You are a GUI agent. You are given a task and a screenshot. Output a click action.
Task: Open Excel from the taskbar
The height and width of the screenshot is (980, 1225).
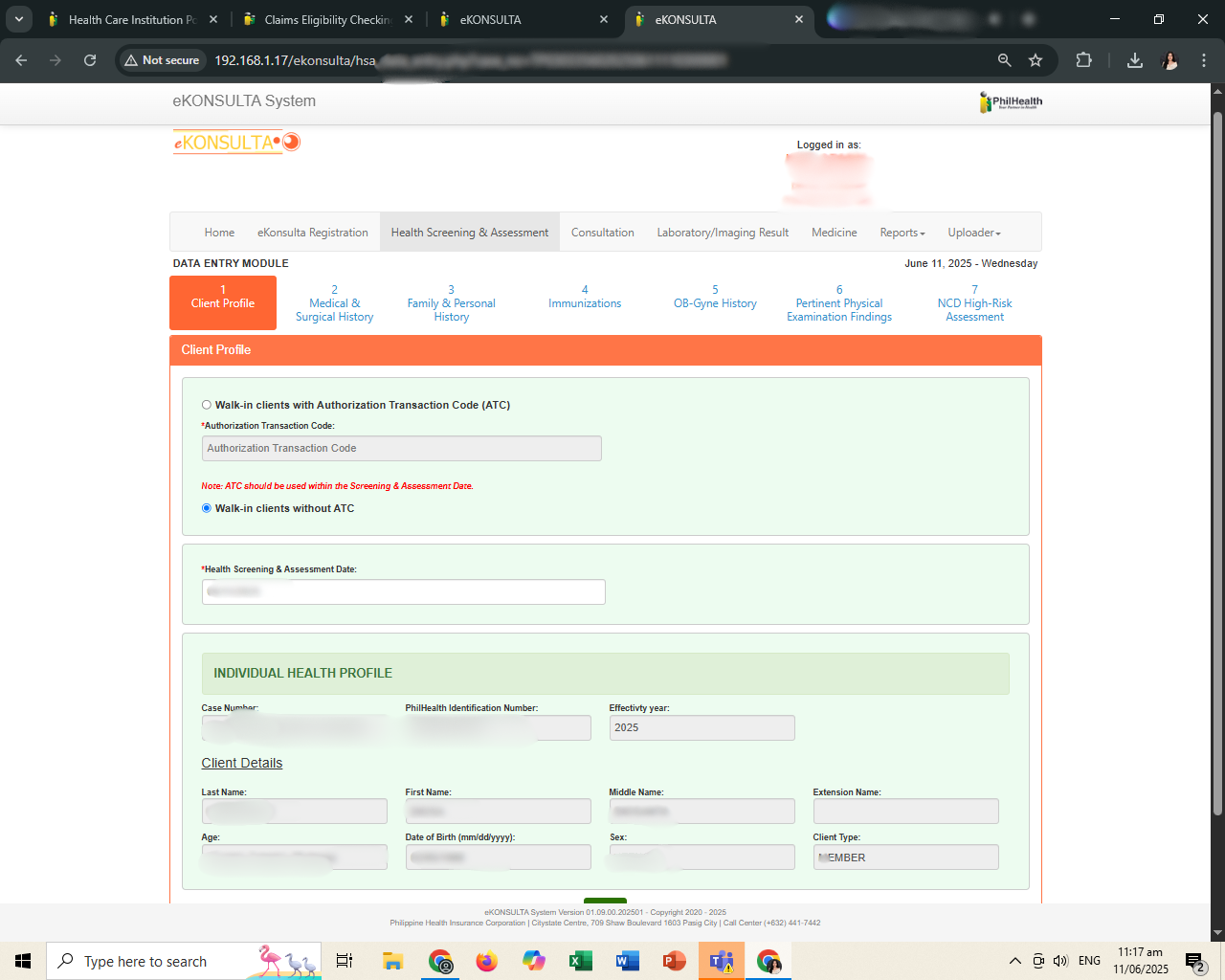point(581,961)
